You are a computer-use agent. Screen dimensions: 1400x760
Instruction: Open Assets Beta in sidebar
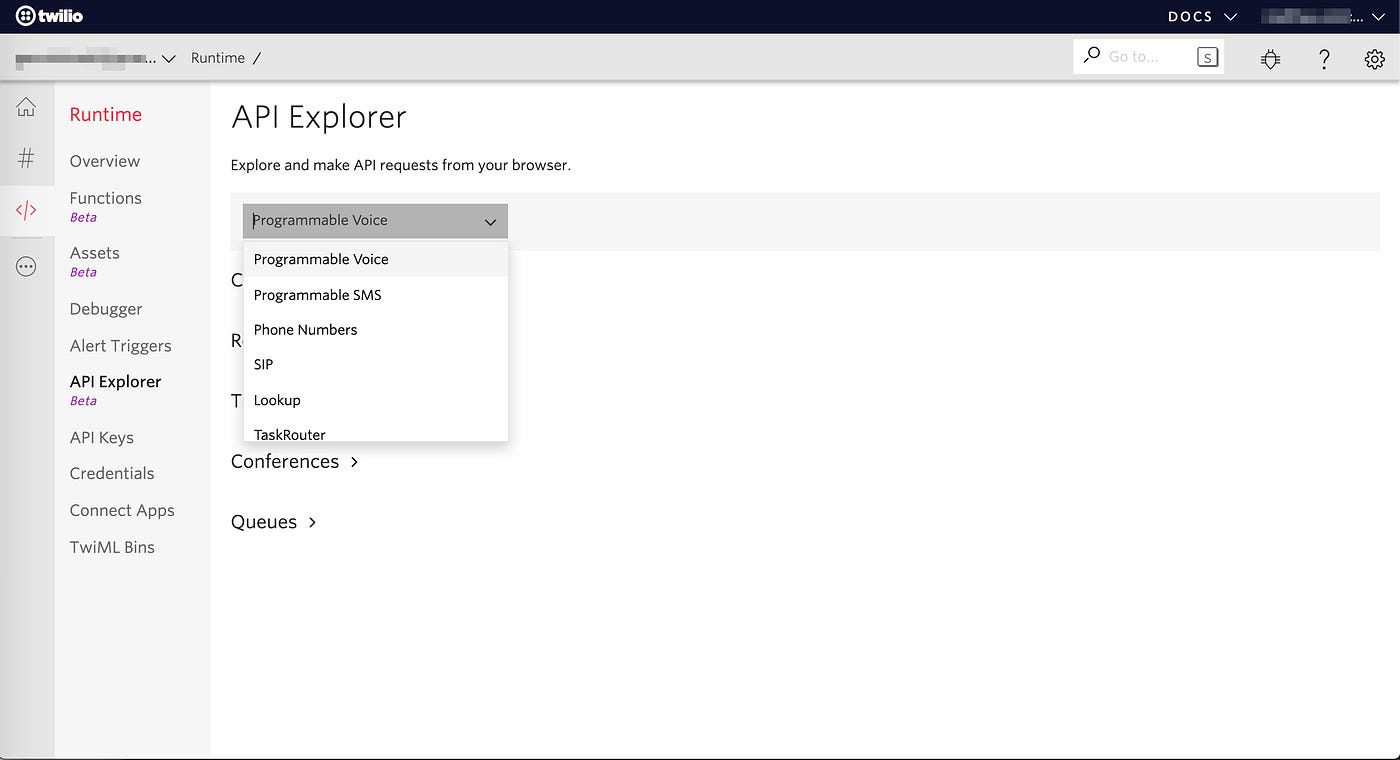pyautogui.click(x=95, y=261)
